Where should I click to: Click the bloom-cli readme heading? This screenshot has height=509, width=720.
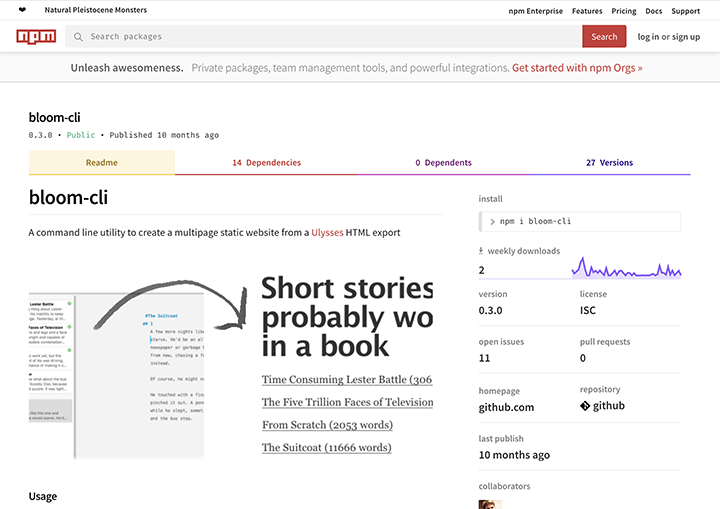coord(68,198)
